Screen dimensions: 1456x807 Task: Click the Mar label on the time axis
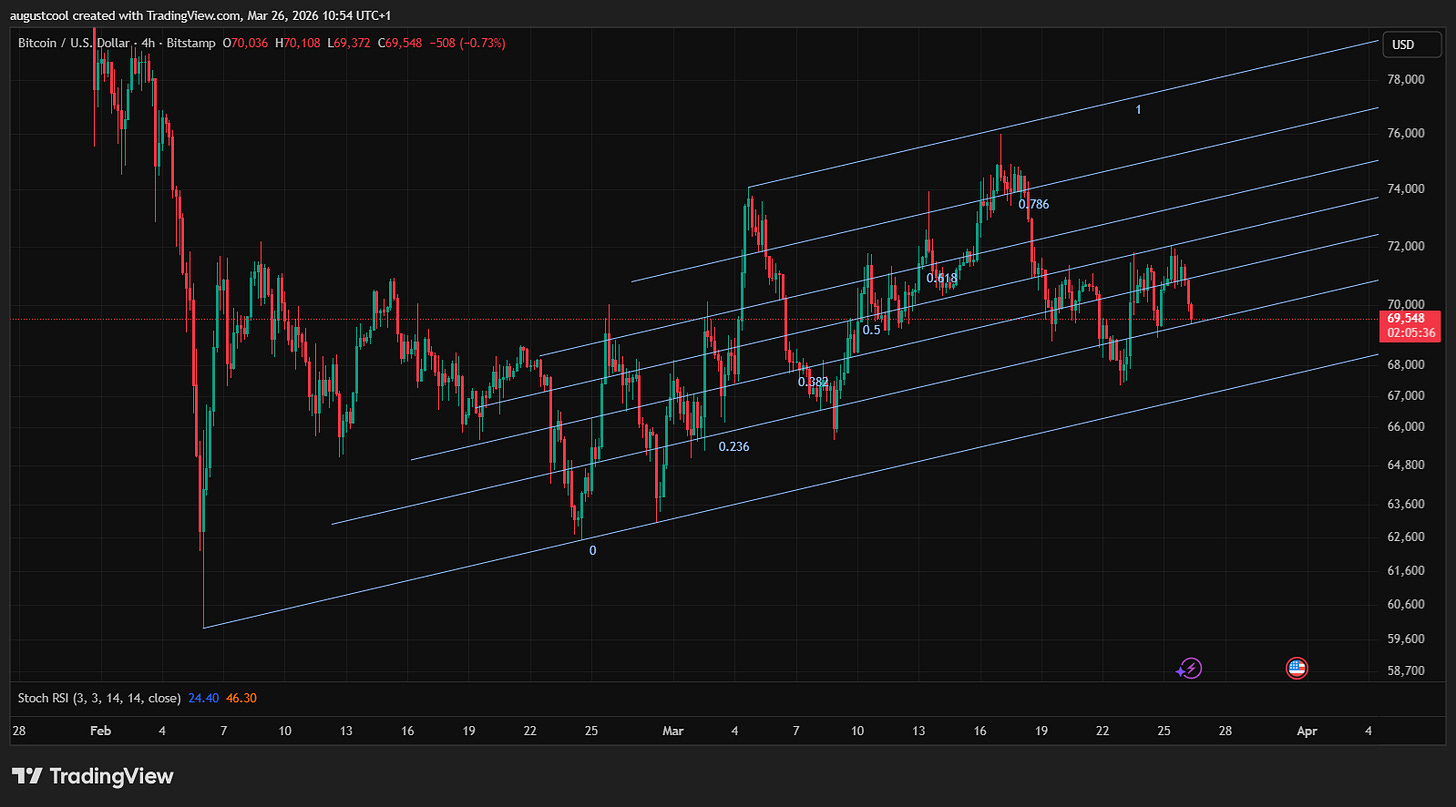point(672,731)
